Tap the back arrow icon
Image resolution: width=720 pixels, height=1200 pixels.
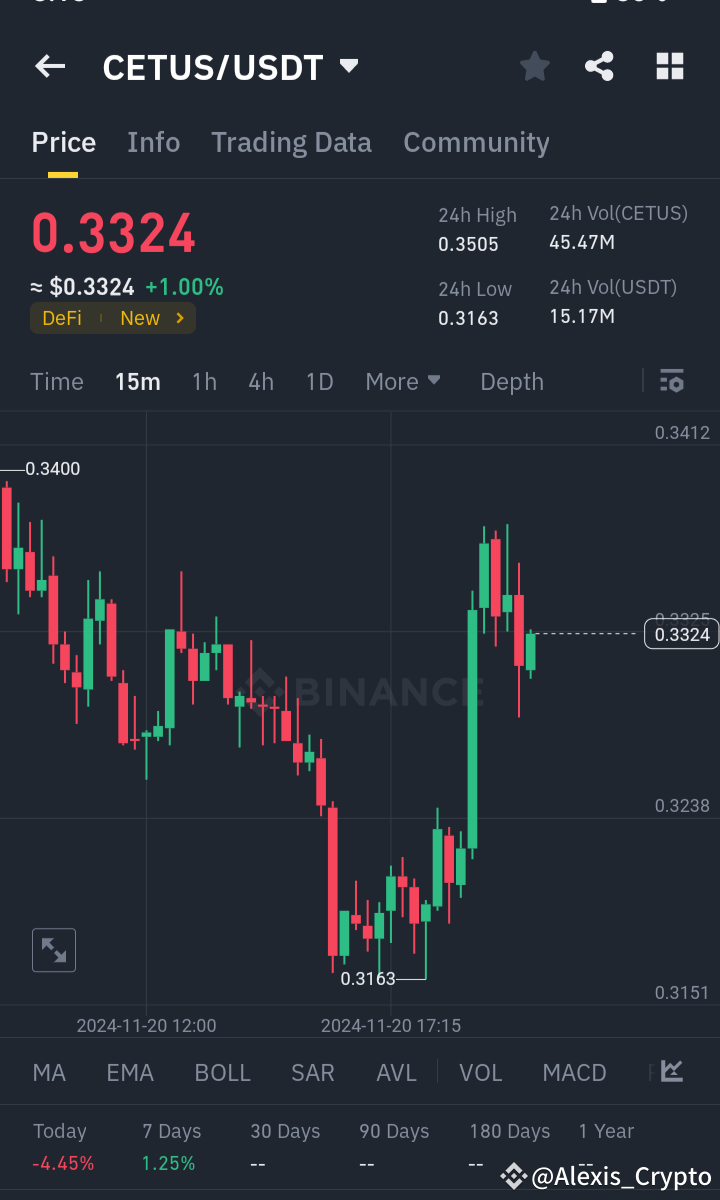point(49,67)
